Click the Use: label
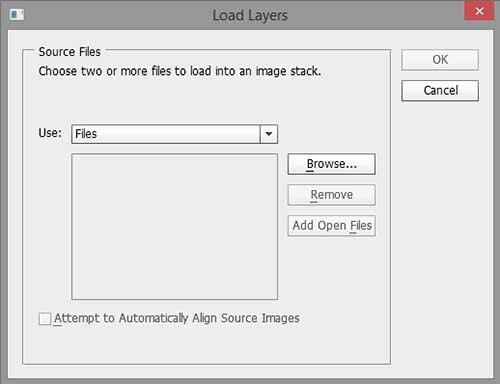Image resolution: width=500 pixels, height=384 pixels. click(x=50, y=133)
